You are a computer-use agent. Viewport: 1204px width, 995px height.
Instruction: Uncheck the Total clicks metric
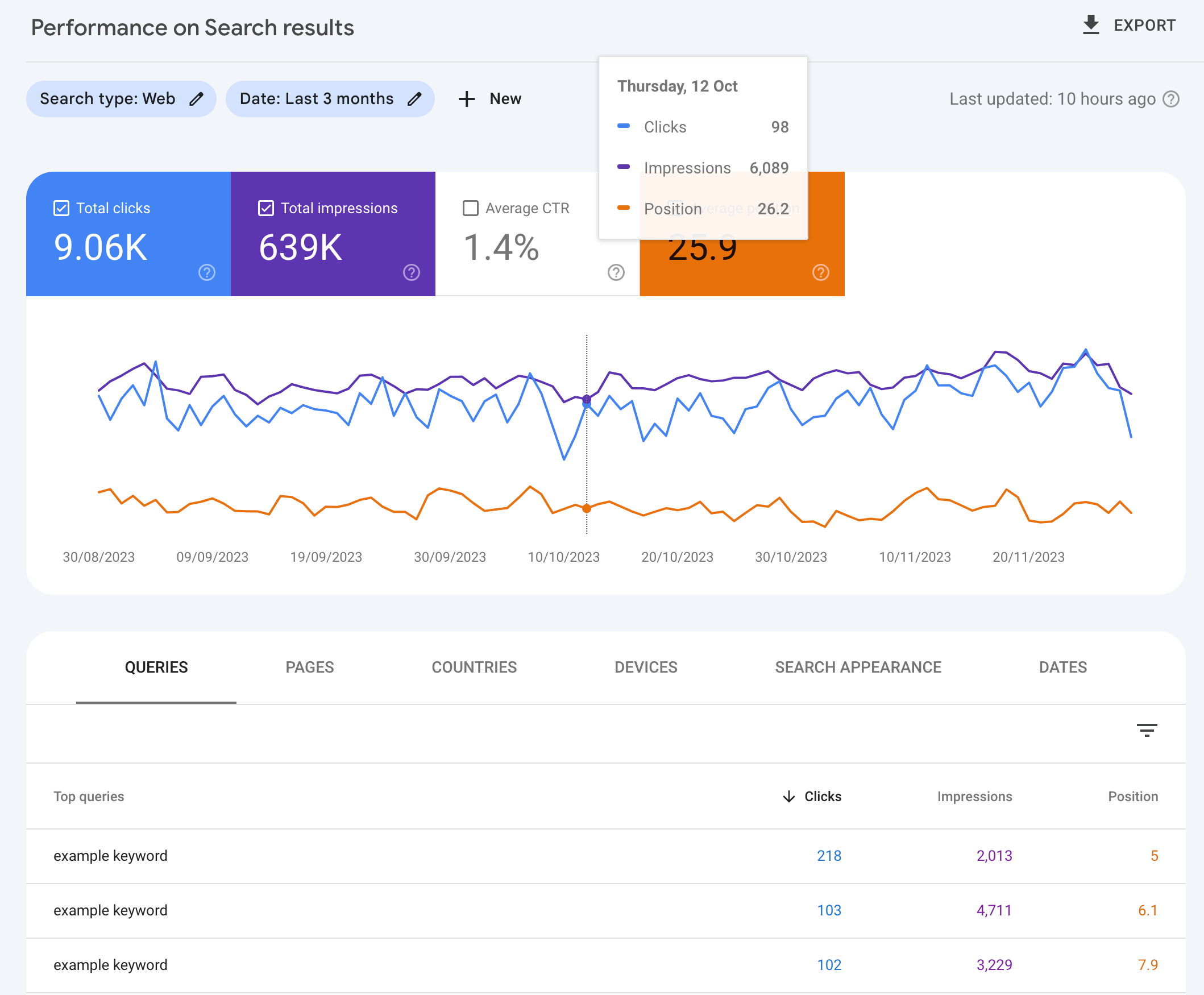(61, 208)
